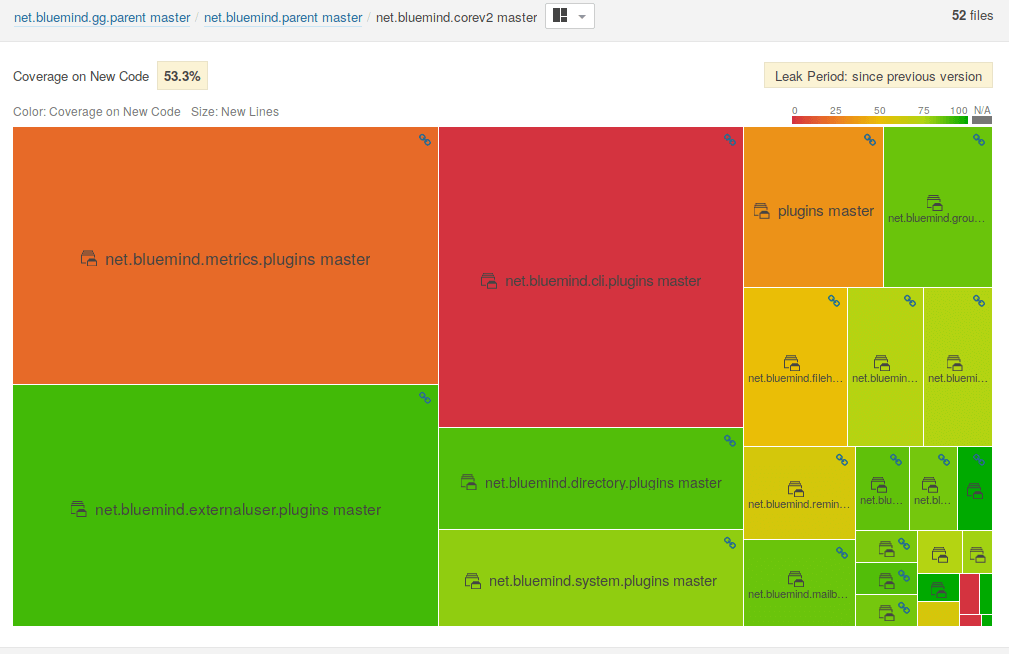Select net.bluemind.directory.plugins master tile
Viewport: 1009px width, 654px height.
[x=591, y=483]
